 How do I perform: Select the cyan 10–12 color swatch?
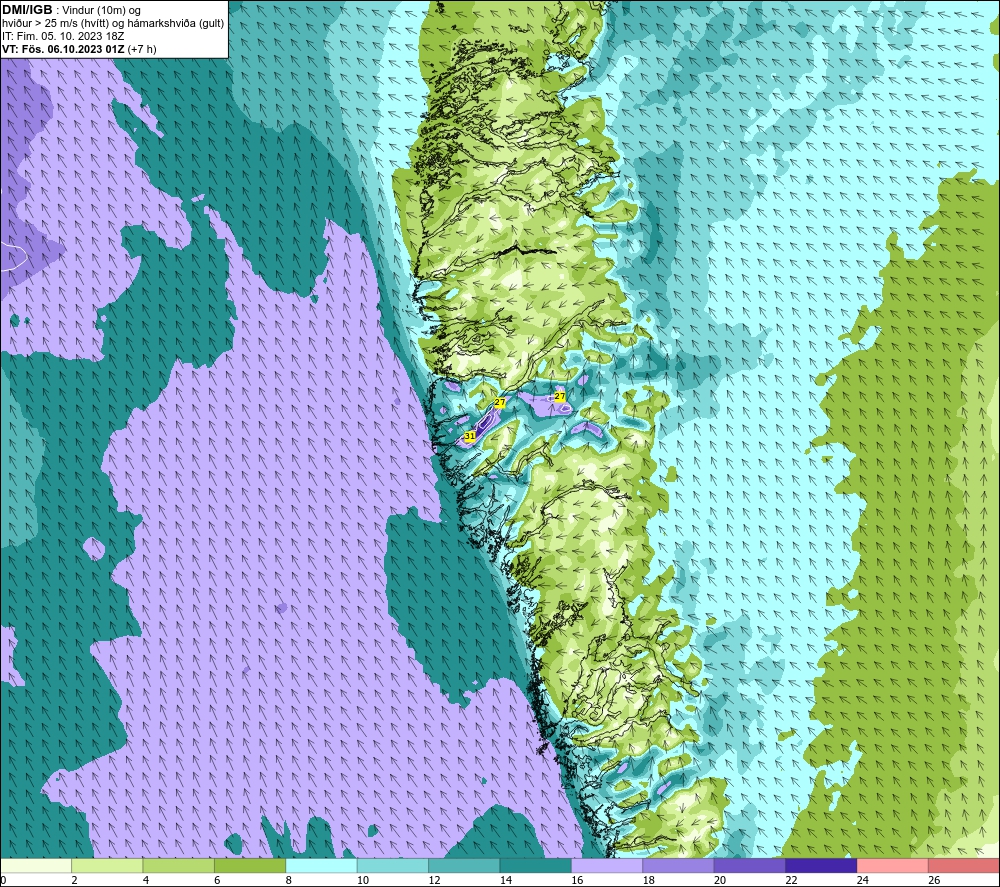pos(393,865)
